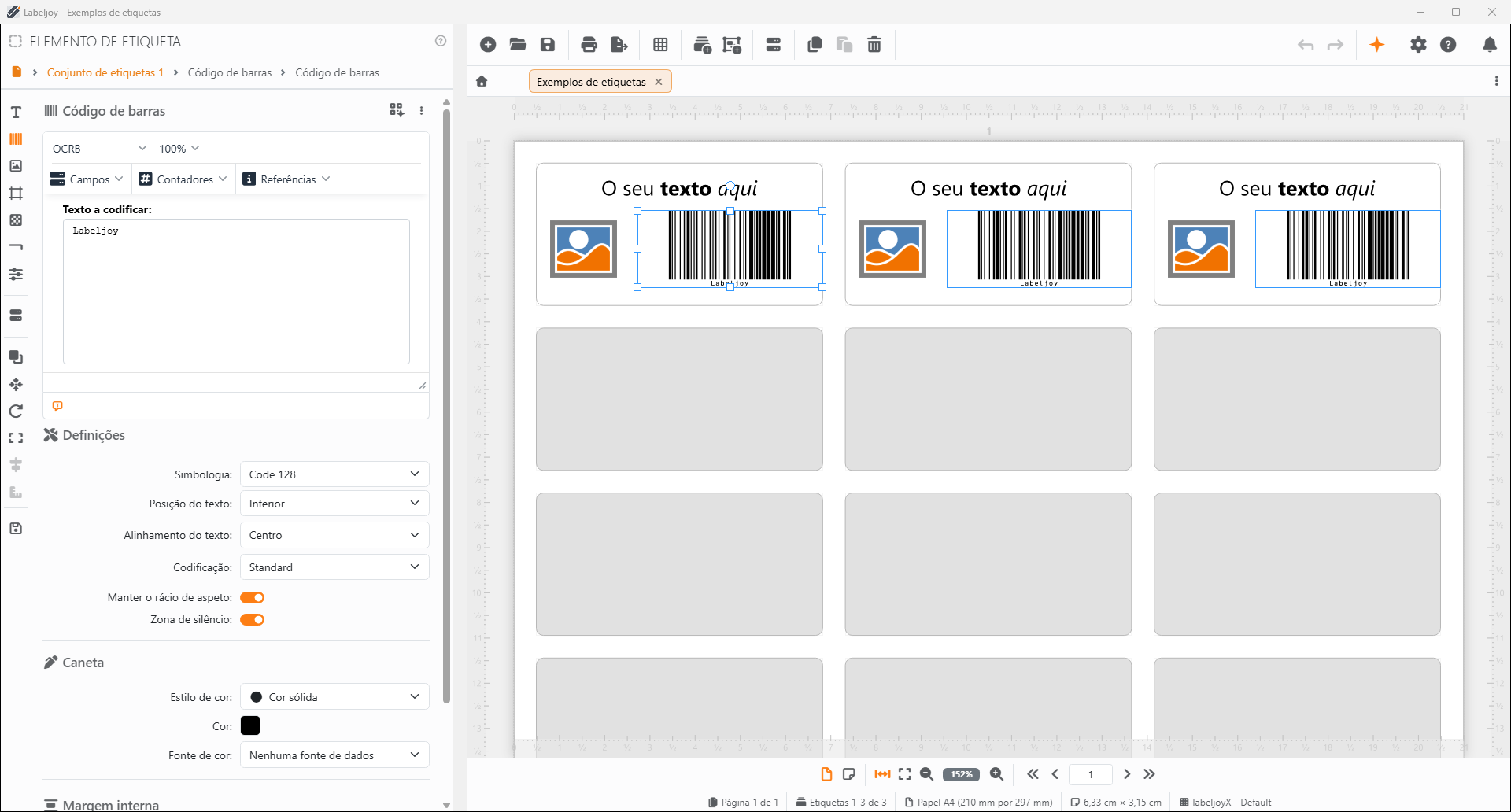Click the page number input field
Viewport: 1511px width, 812px height.
[1091, 774]
